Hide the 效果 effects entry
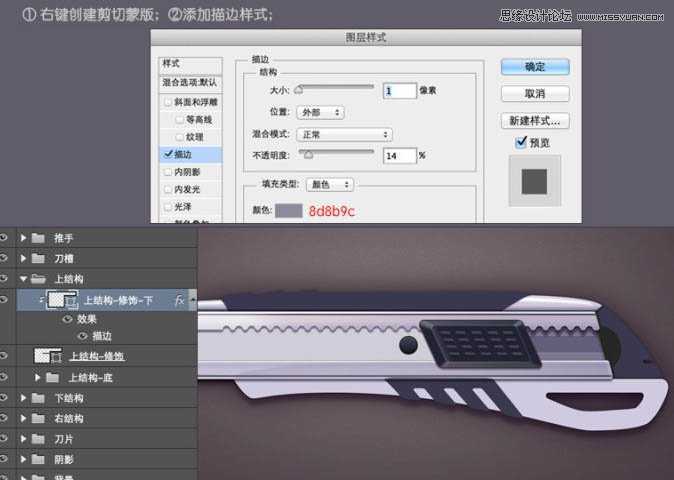Viewport: 674px width, 480px height. coord(67,319)
